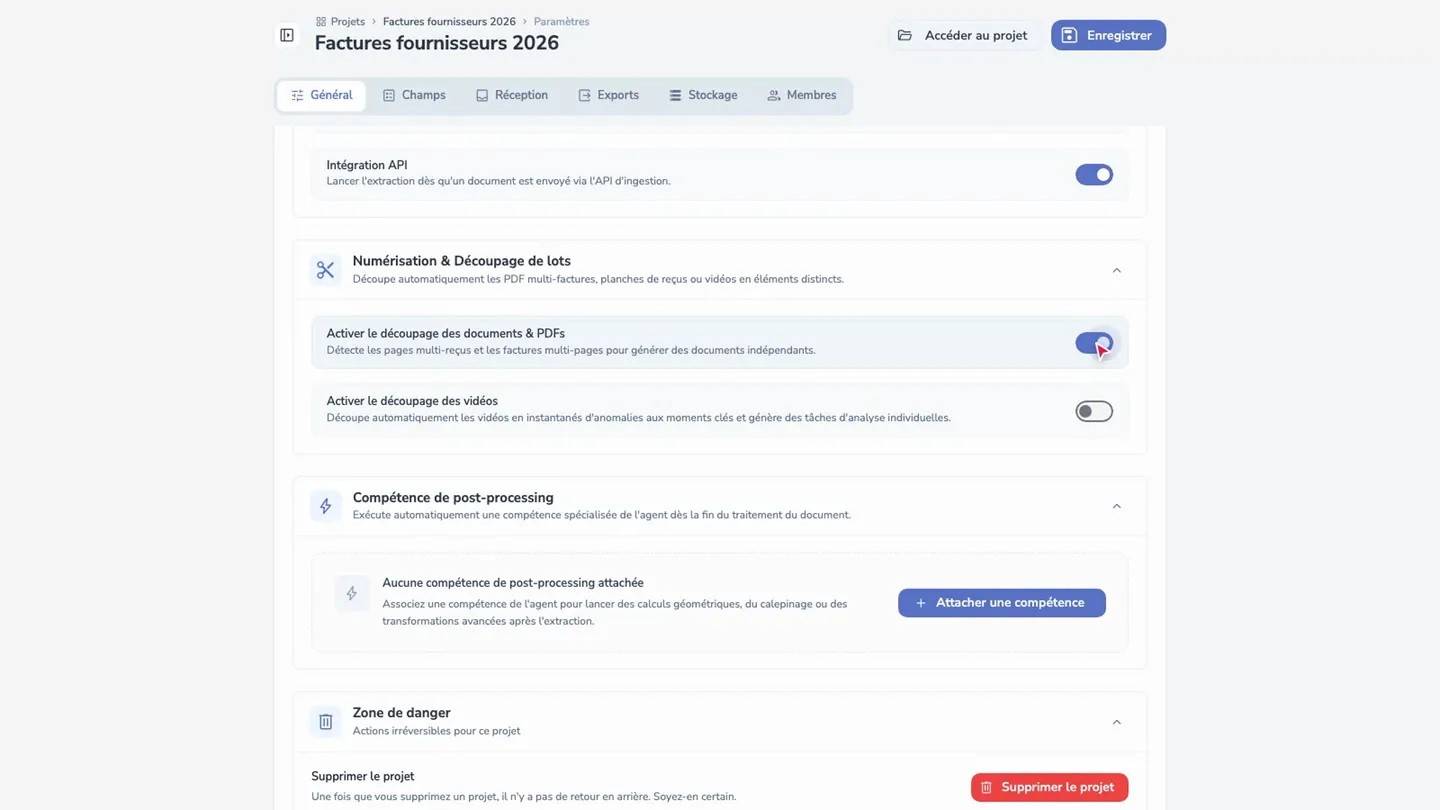Open the Projets breadcrumb link
The width and height of the screenshot is (1440, 810).
tap(348, 22)
